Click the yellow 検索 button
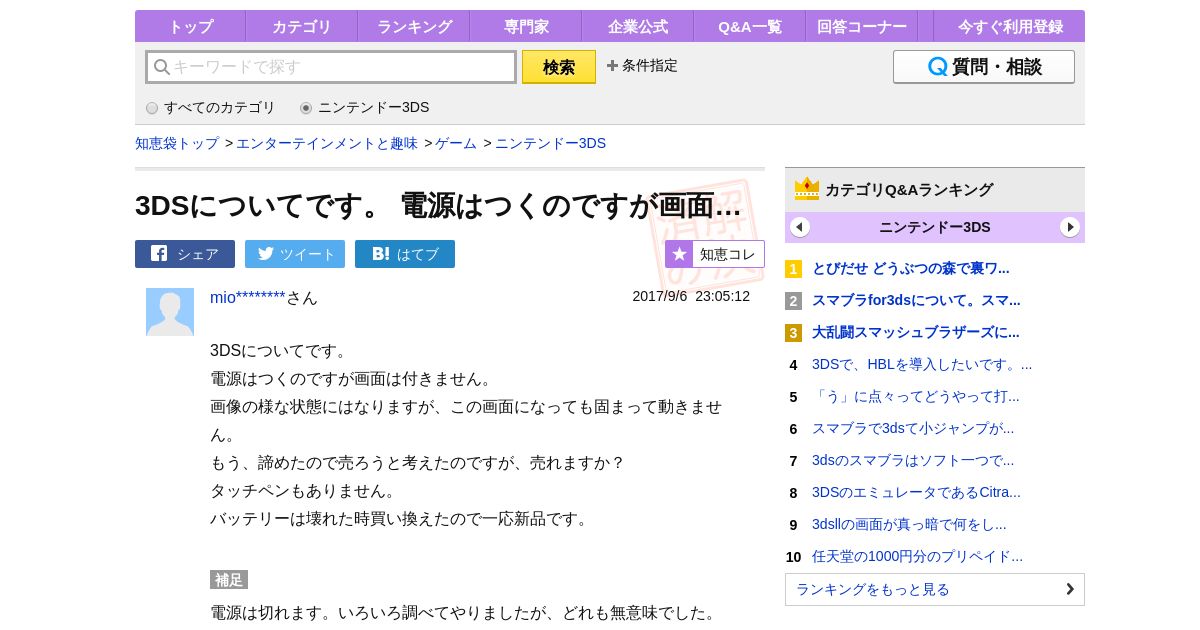The width and height of the screenshot is (1200, 630). 559,67
